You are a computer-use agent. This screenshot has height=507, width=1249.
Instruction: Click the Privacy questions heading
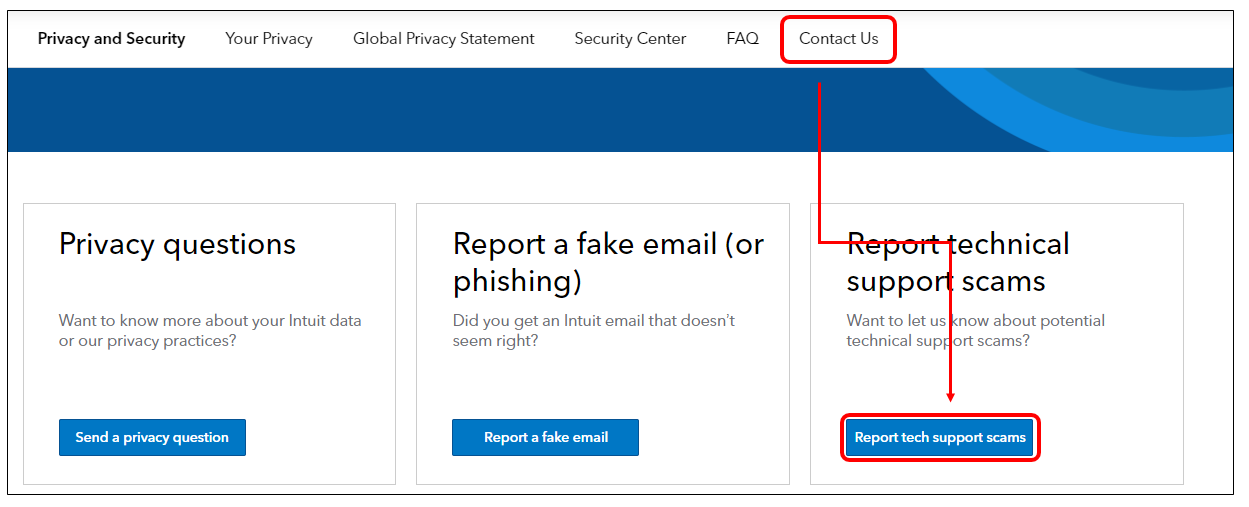(177, 244)
